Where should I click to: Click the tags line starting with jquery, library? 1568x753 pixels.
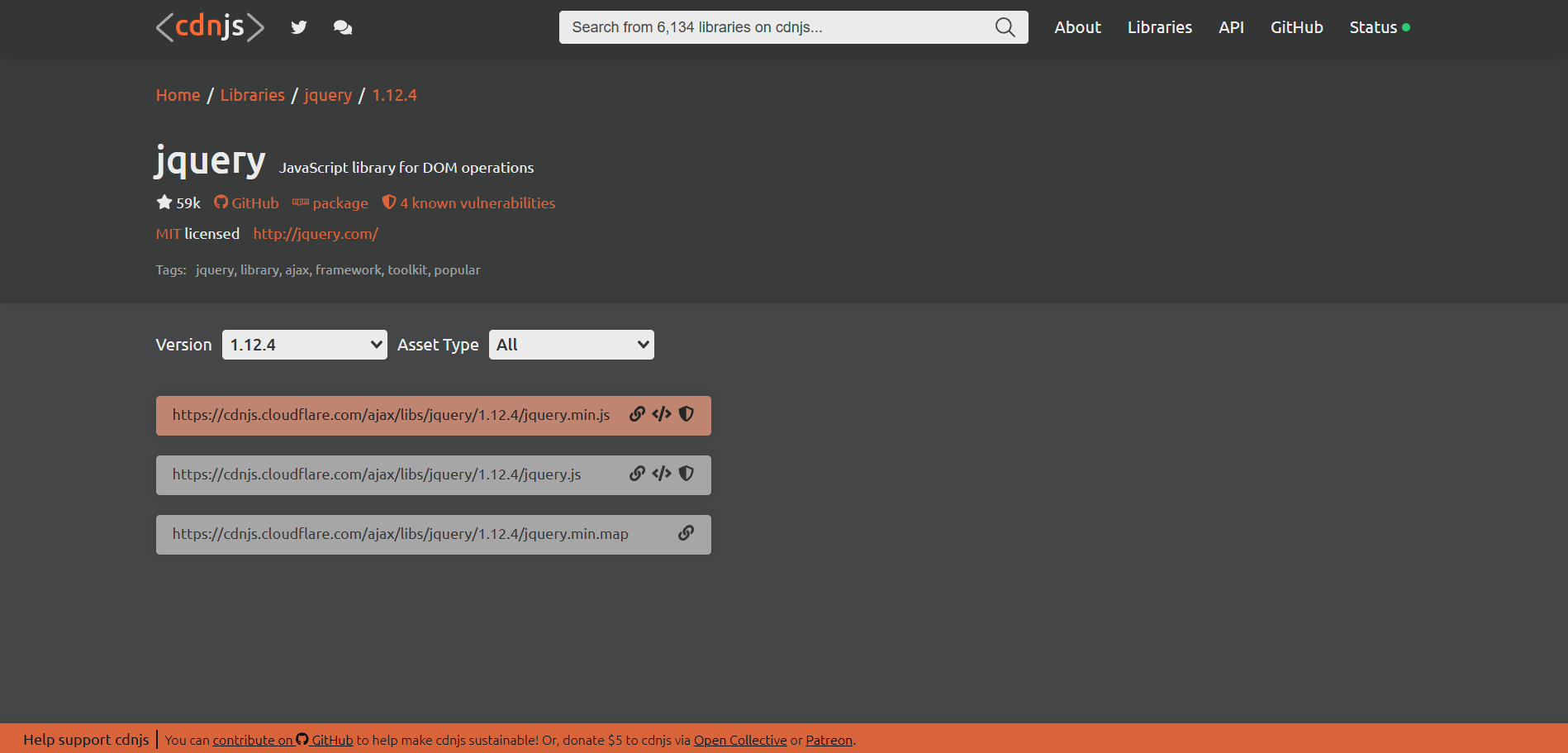[x=338, y=270]
